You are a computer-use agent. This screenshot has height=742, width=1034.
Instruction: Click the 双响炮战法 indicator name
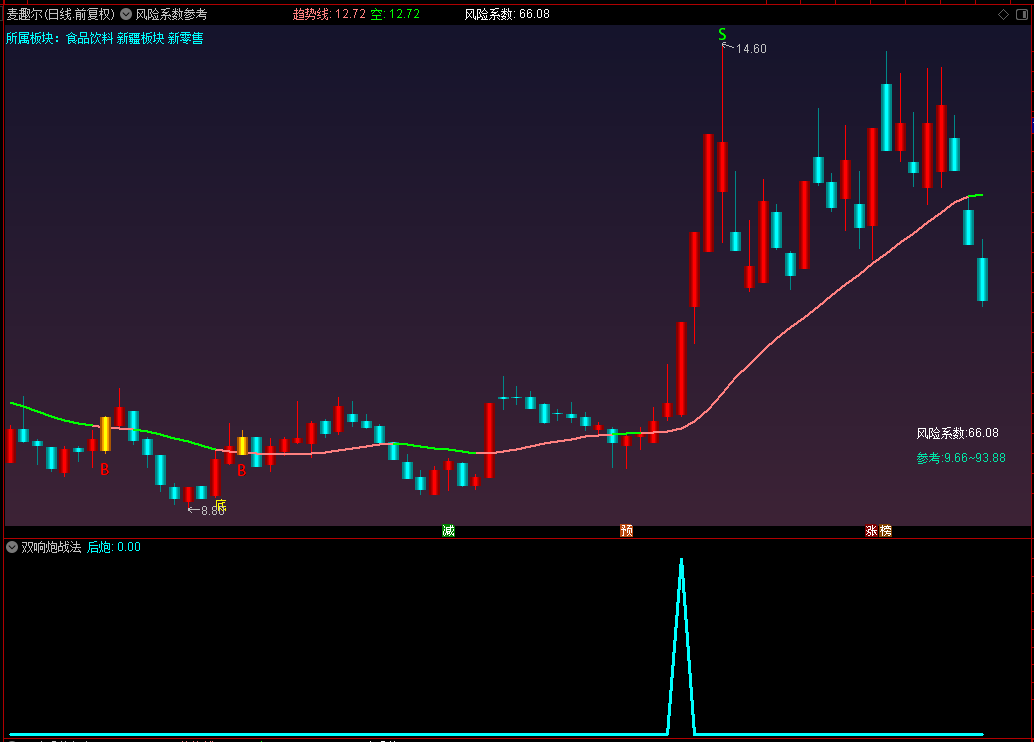tap(51, 547)
